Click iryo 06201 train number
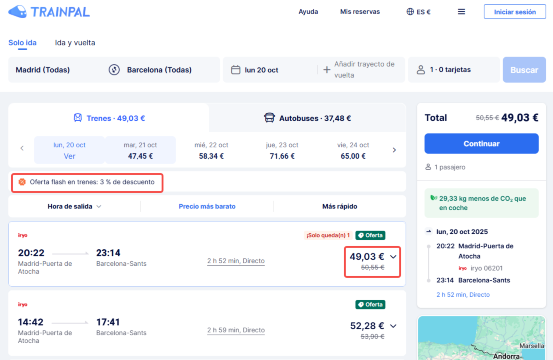The image size is (553, 360). point(486,268)
